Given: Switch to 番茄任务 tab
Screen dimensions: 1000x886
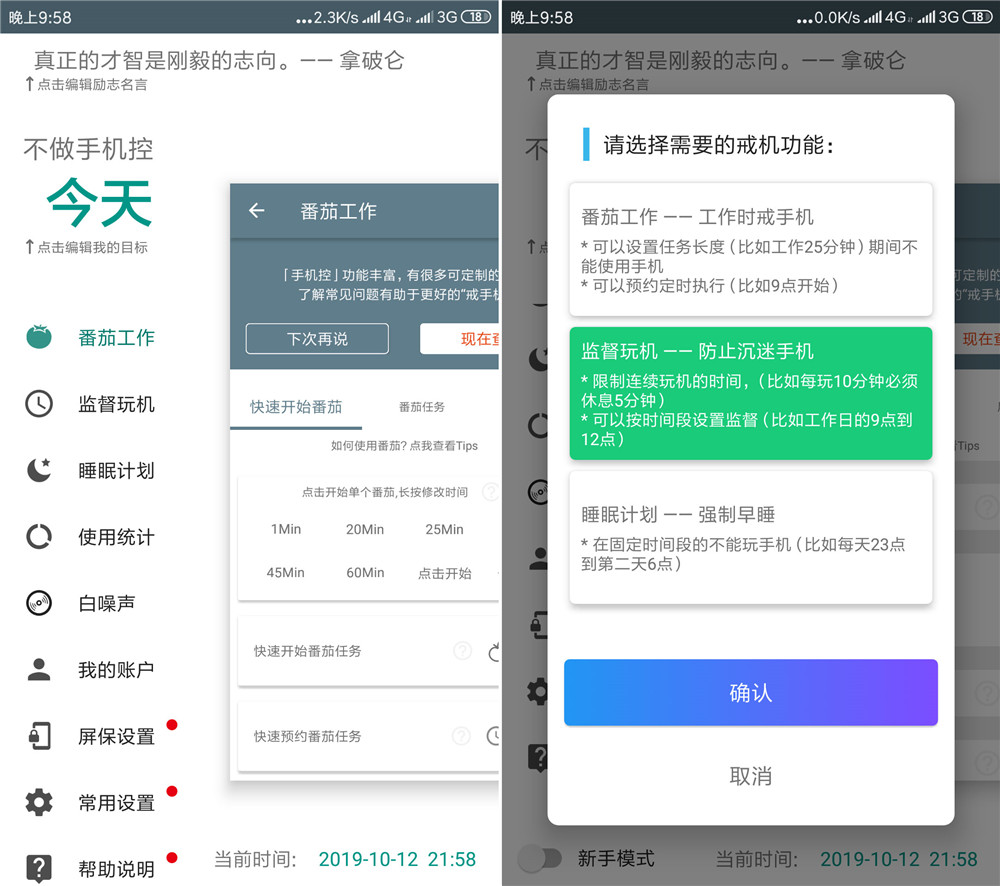Looking at the screenshot, I should [x=422, y=407].
